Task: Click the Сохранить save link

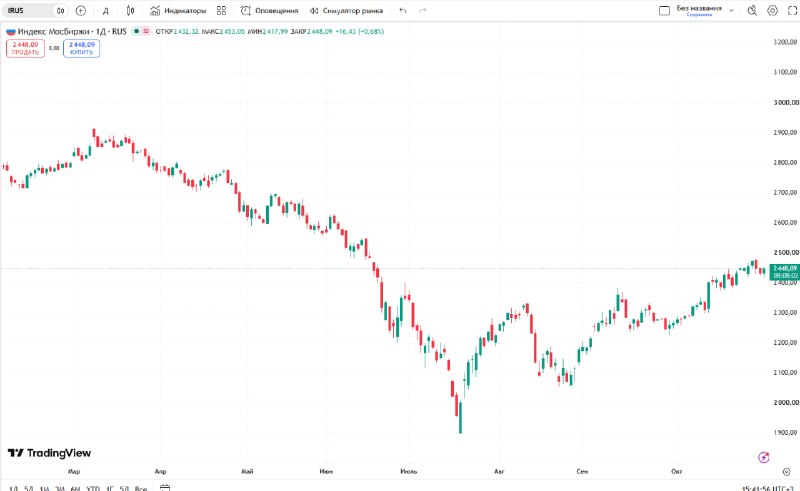Action: pos(699,15)
